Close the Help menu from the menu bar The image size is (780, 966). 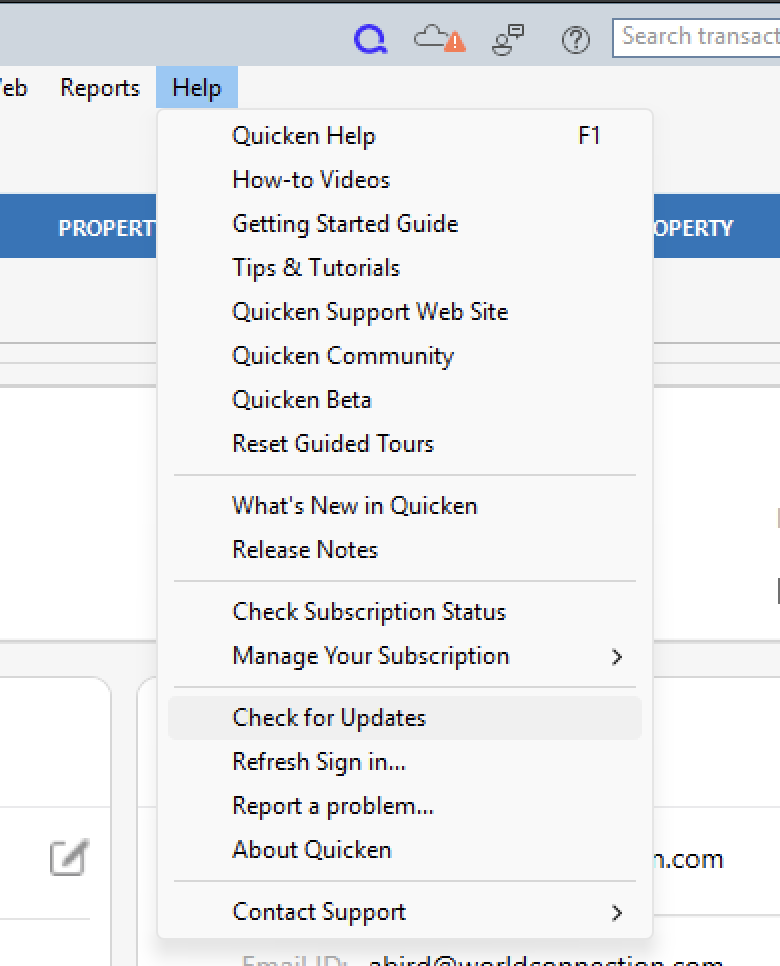coord(196,88)
